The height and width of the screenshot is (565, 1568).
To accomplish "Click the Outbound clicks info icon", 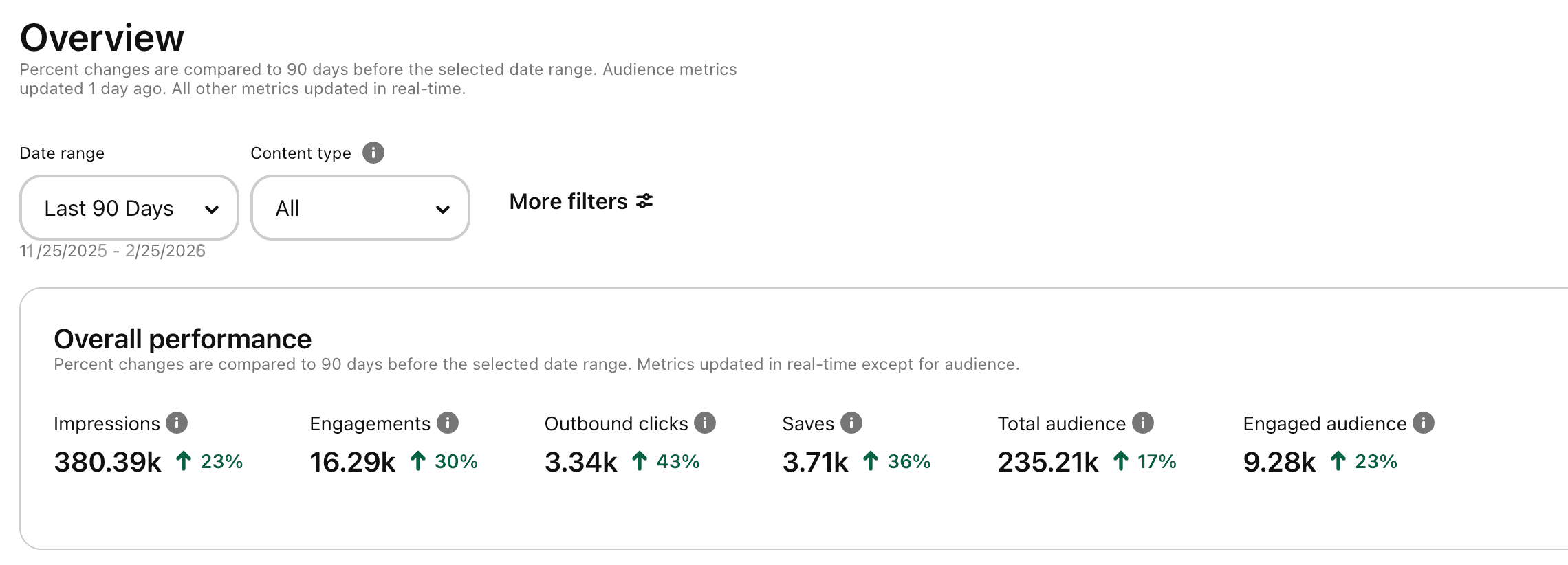I will [705, 423].
